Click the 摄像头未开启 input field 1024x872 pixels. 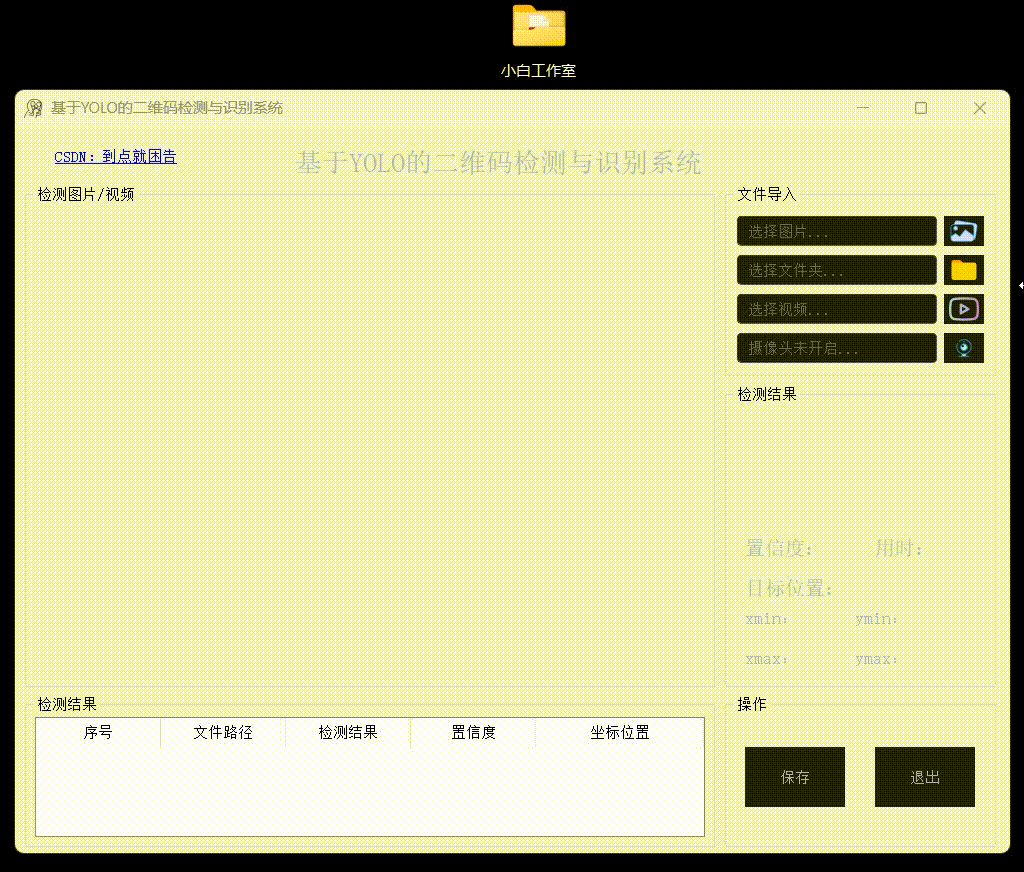tap(836, 347)
